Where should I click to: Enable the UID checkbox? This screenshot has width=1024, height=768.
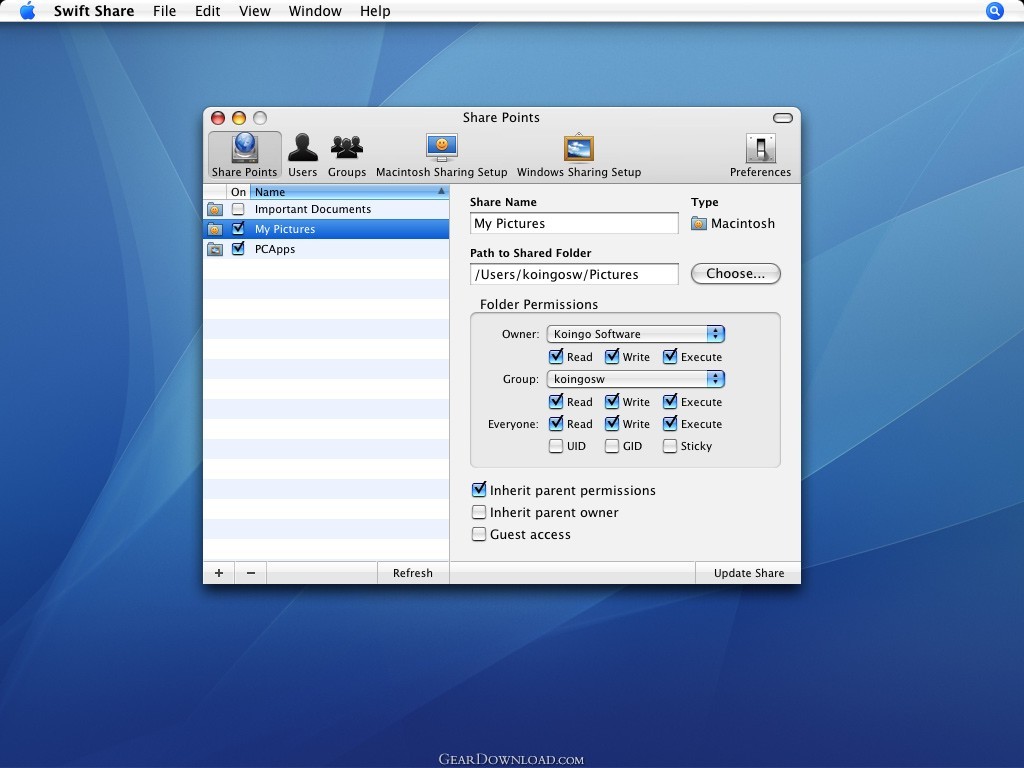556,446
